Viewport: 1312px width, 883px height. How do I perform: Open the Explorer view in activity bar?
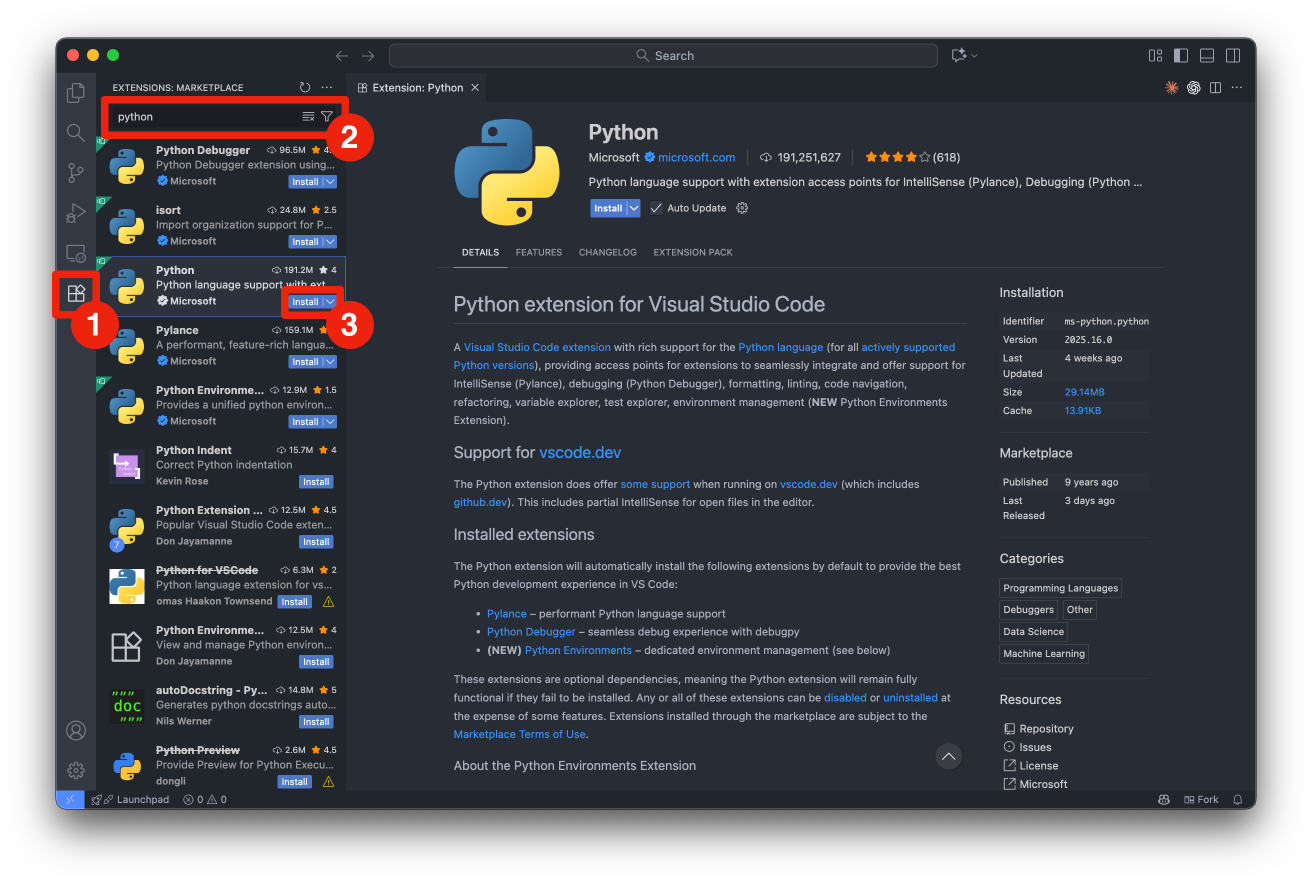pos(76,93)
